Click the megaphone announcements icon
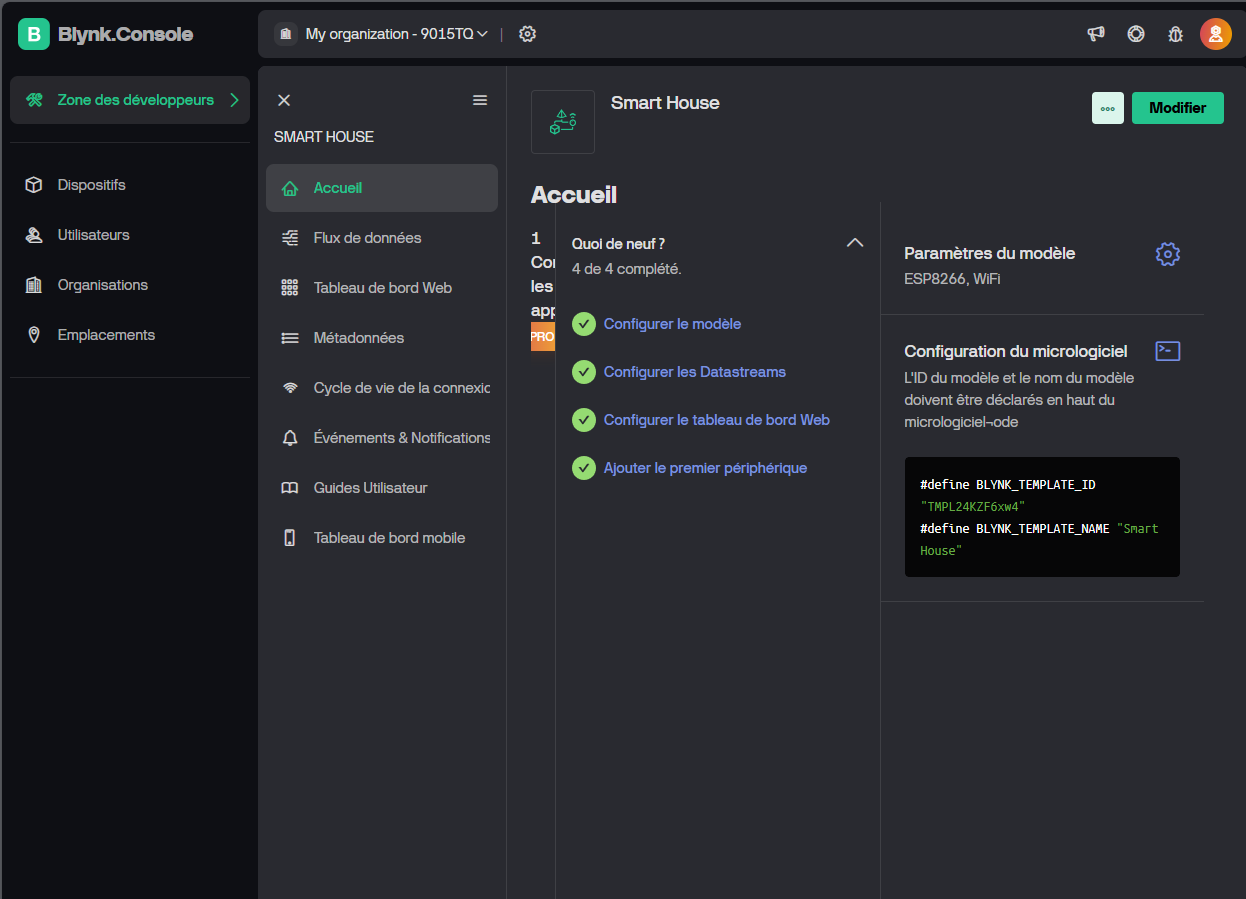This screenshot has width=1246, height=899. point(1096,34)
